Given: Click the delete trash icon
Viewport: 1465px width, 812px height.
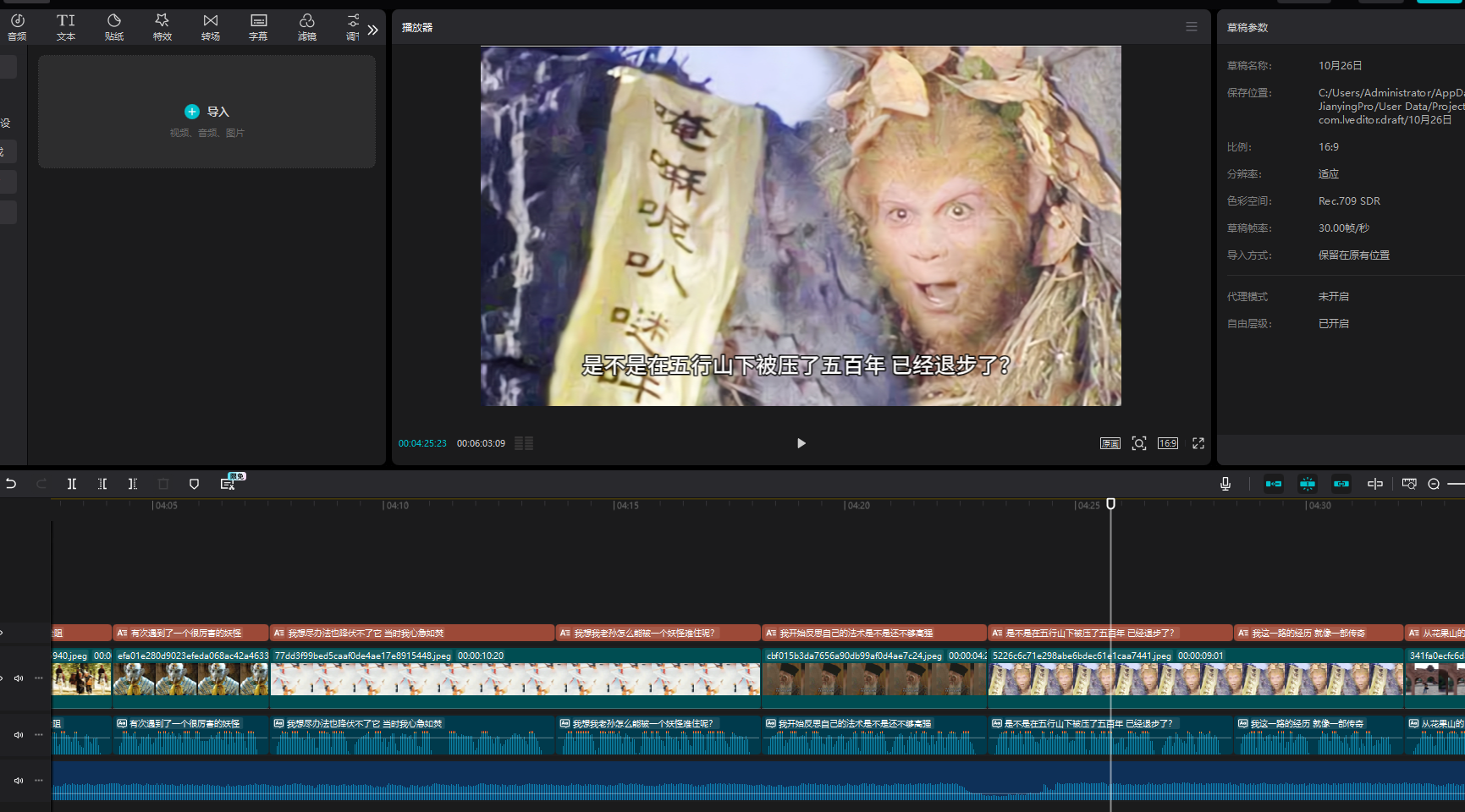Looking at the screenshot, I should click(163, 484).
